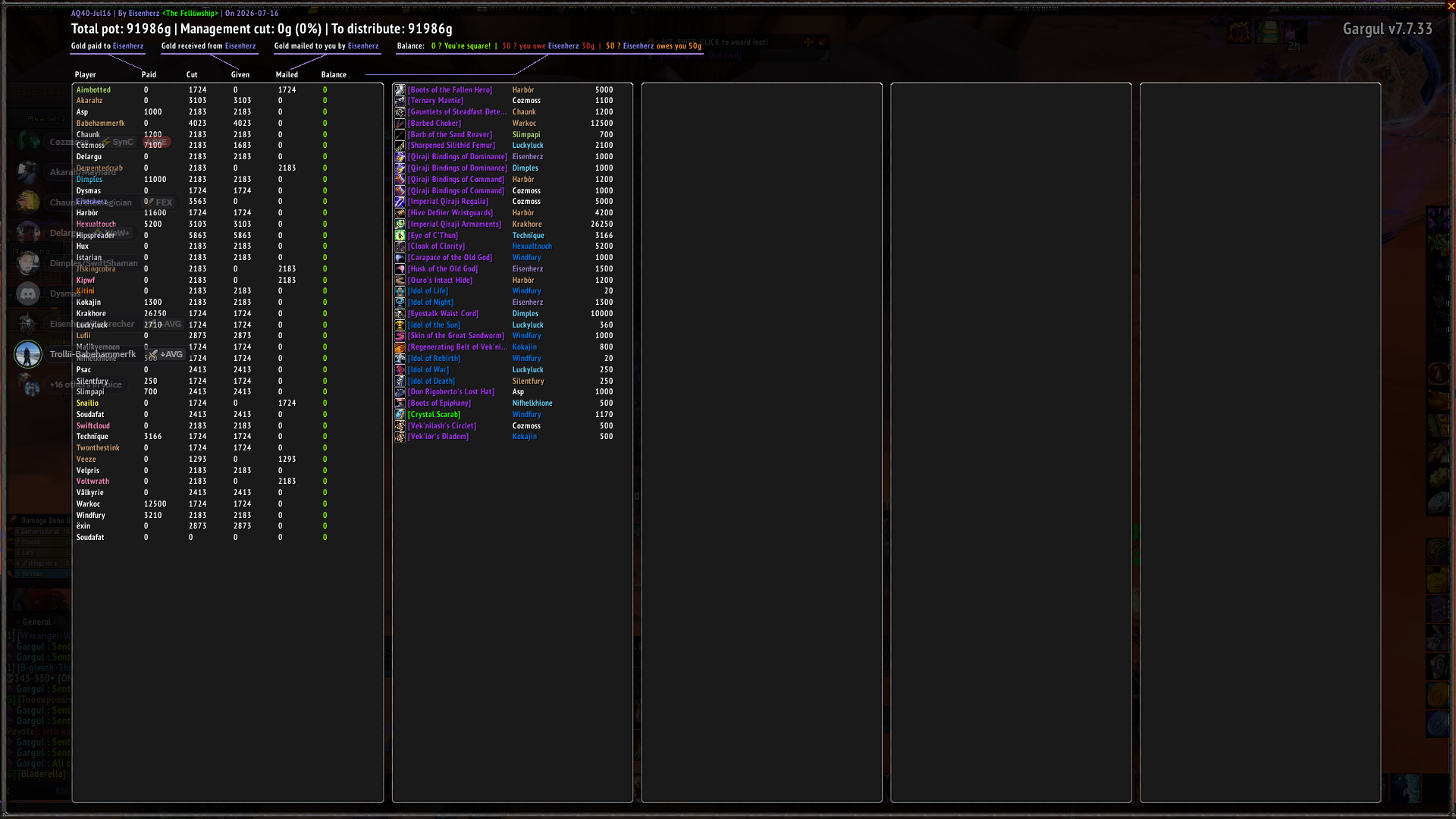Select player Swiftcloud in the payout table

coord(93,426)
